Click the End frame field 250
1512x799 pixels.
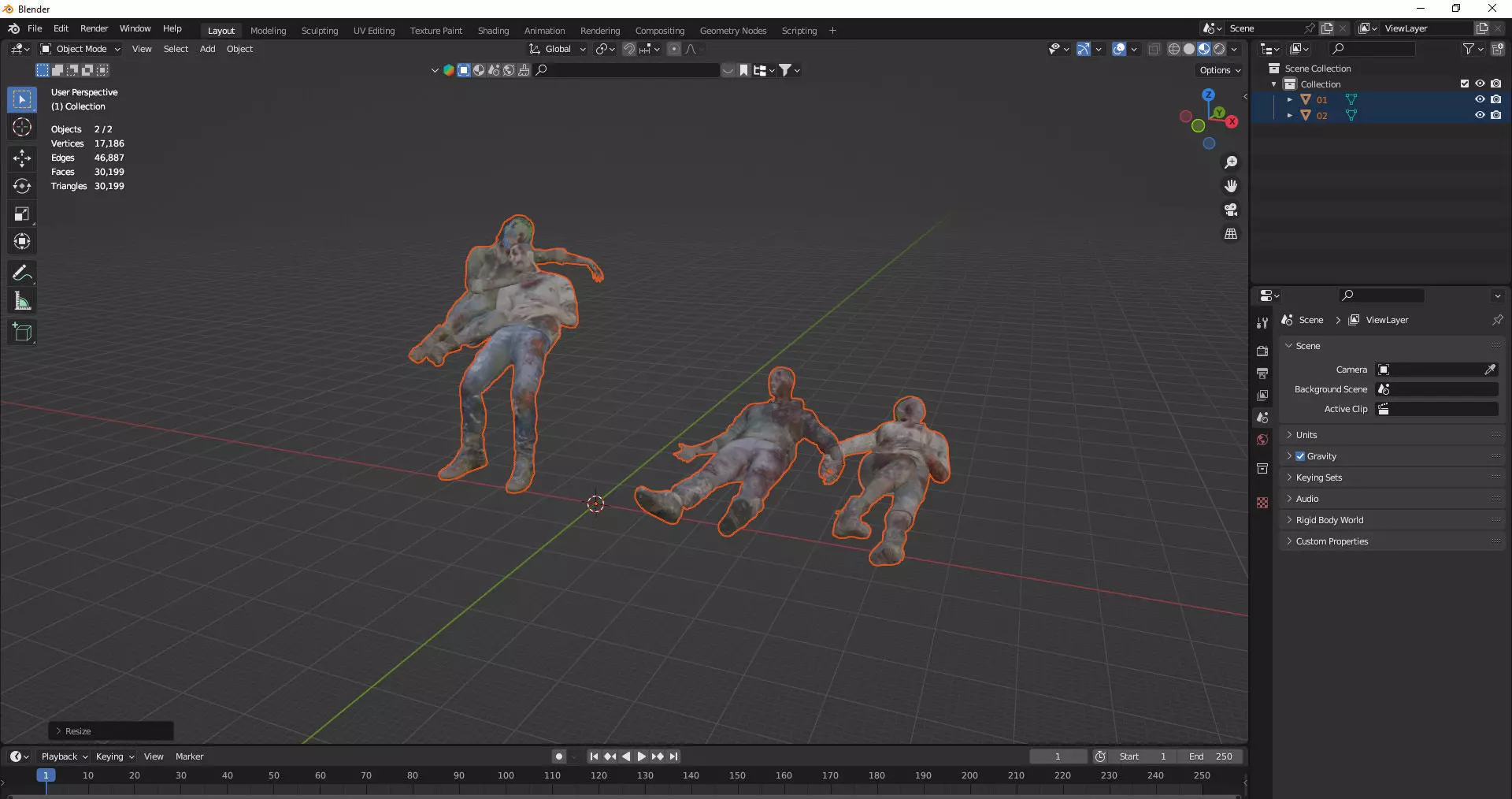pyautogui.click(x=1211, y=756)
